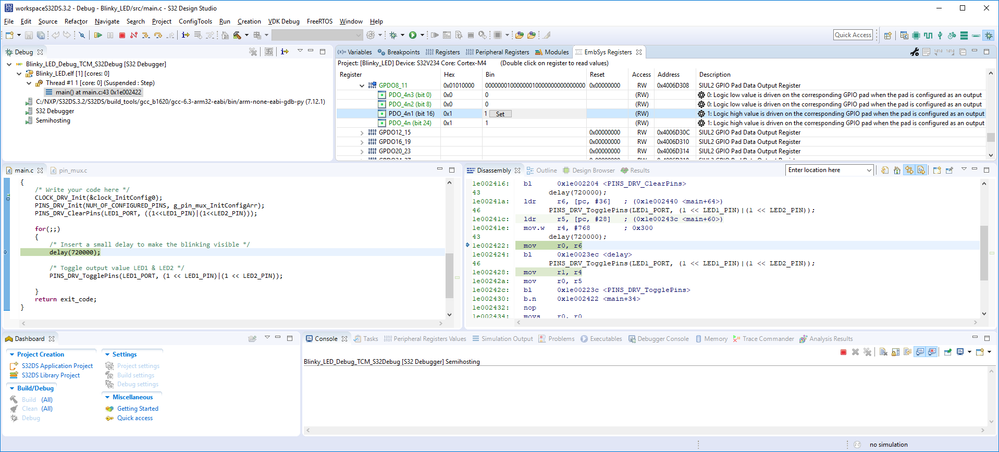The width and height of the screenshot is (999, 452).
Task: Click the red Terminate button in toolbar
Action: 121,35
